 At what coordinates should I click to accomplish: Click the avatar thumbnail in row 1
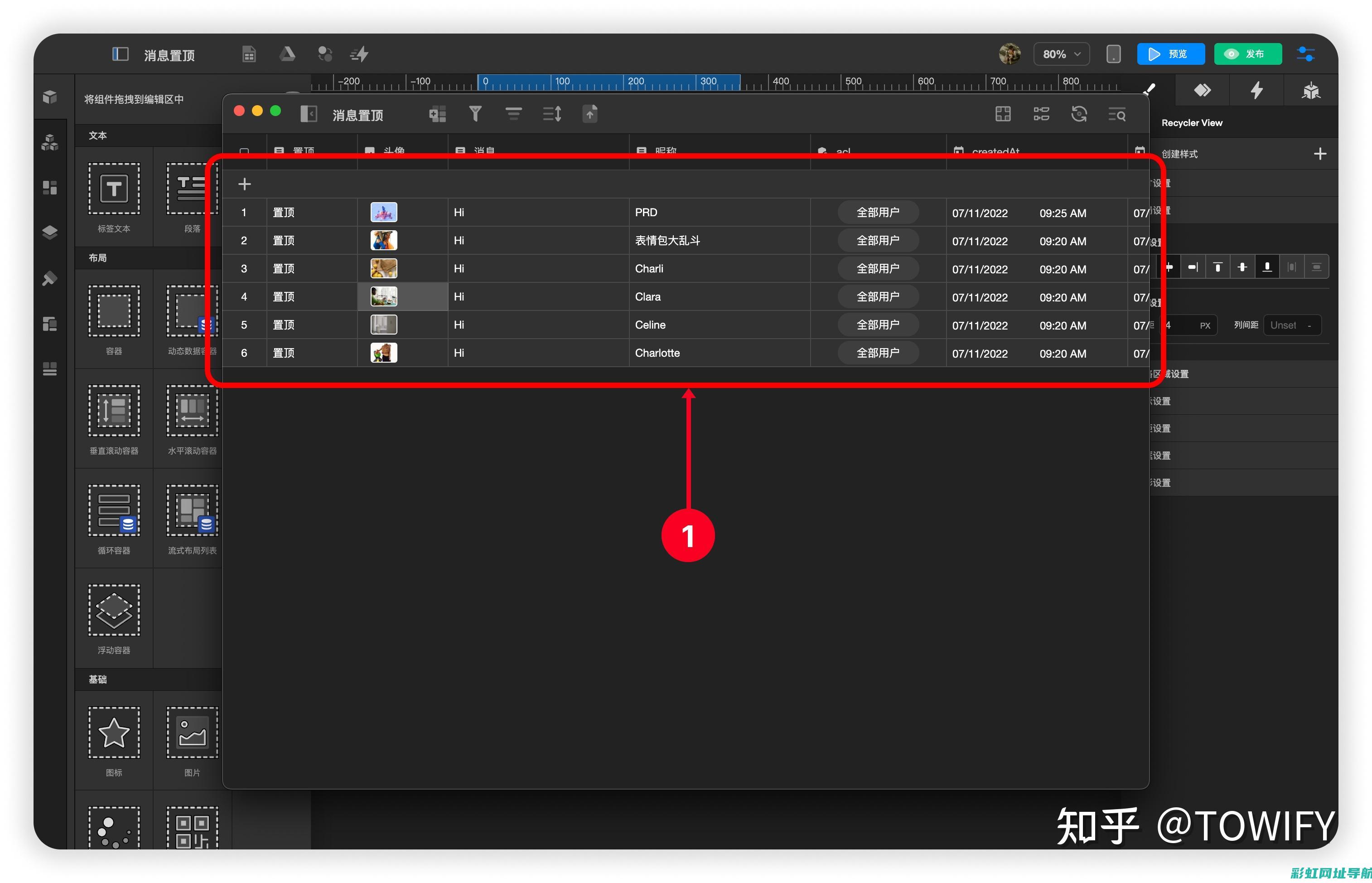[383, 212]
